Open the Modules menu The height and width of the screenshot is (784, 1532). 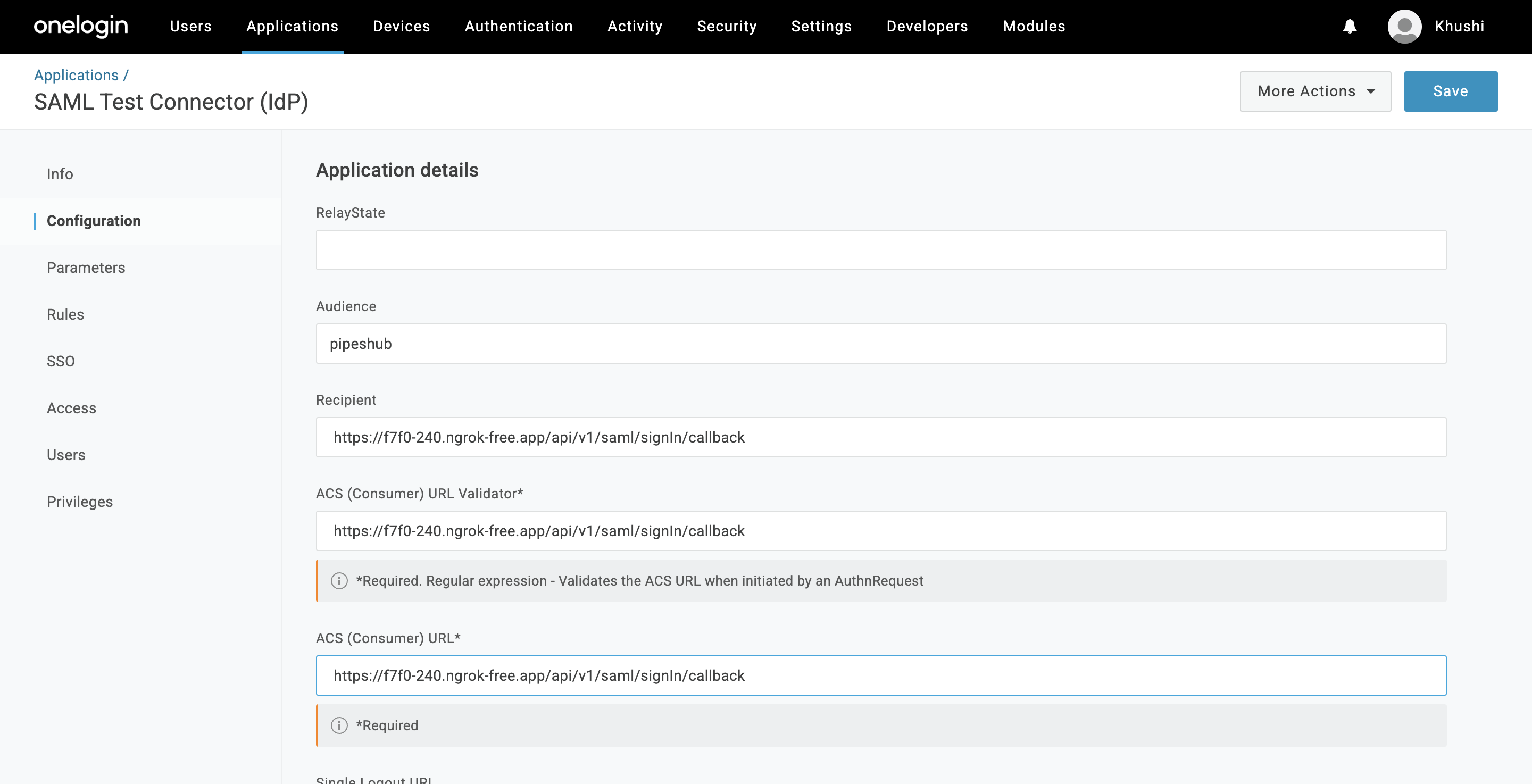(1034, 26)
